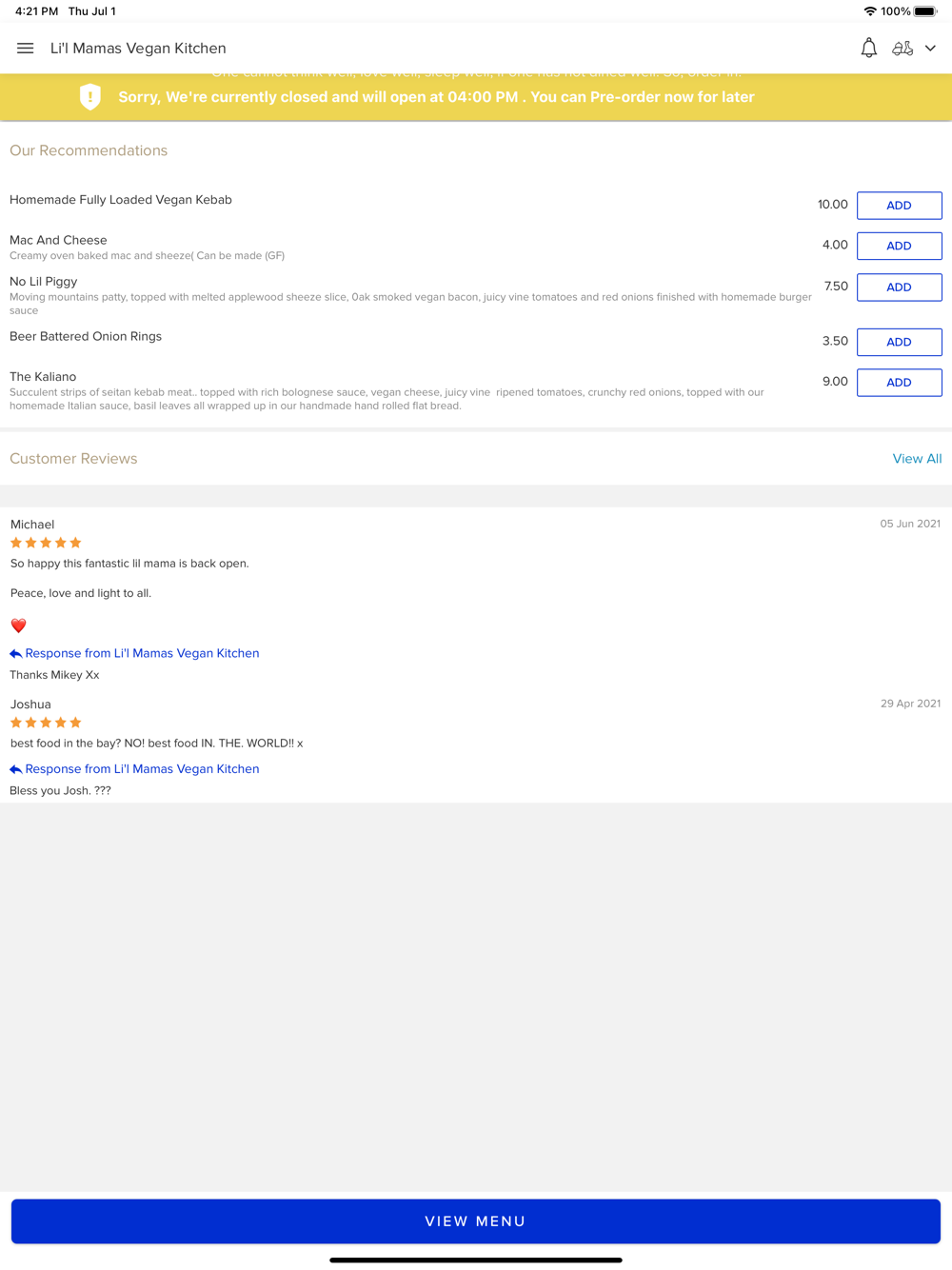
Task: Open Response from Li'l Mamas to Joshua
Action: coord(142,769)
